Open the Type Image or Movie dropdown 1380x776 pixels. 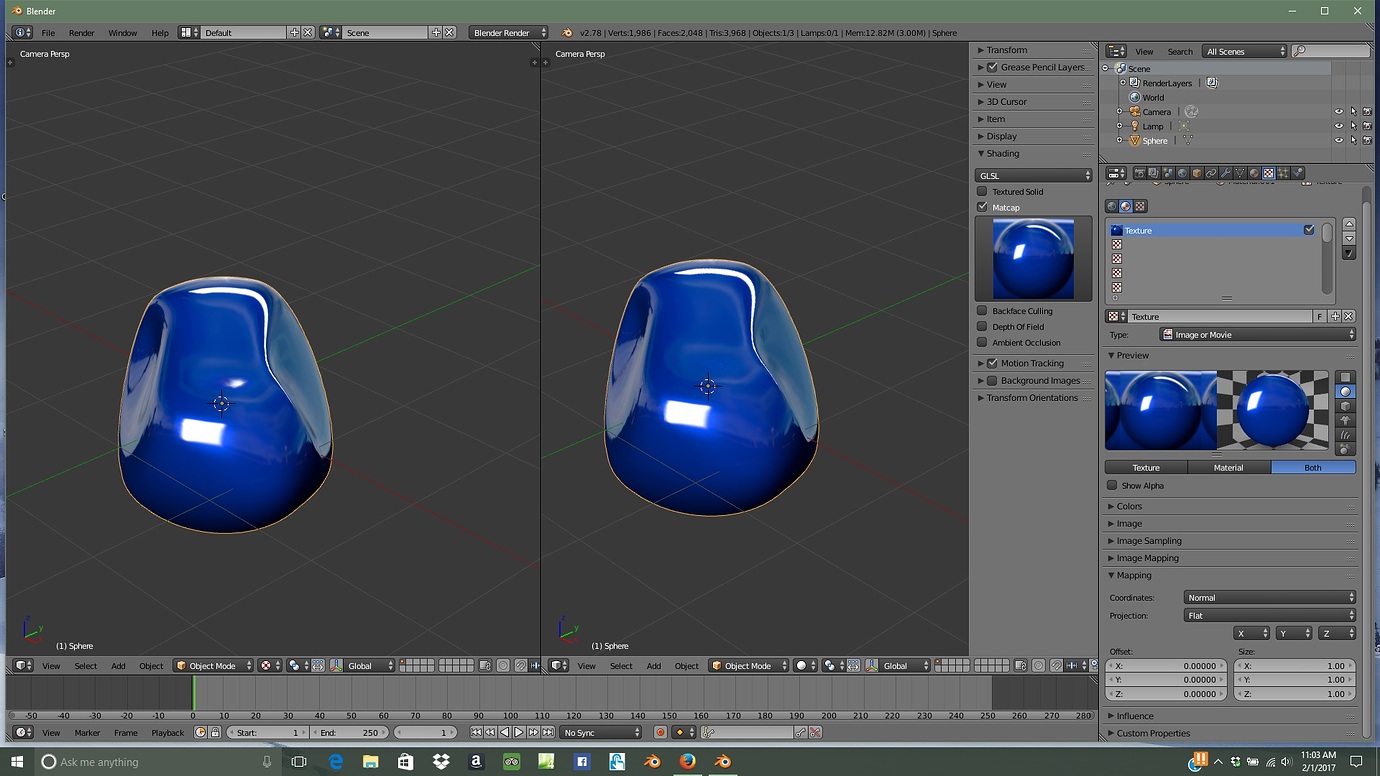pyautogui.click(x=1257, y=335)
